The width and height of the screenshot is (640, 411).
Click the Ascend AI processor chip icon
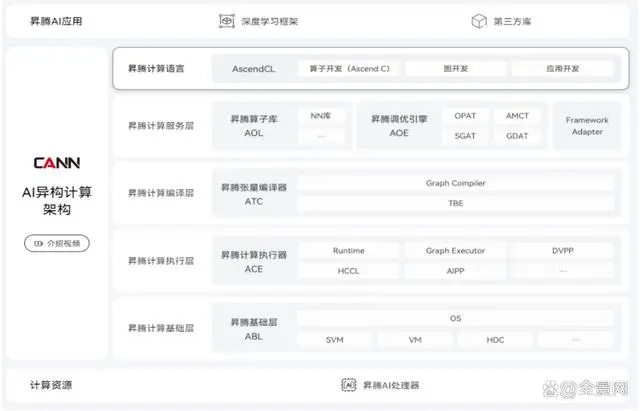click(349, 385)
